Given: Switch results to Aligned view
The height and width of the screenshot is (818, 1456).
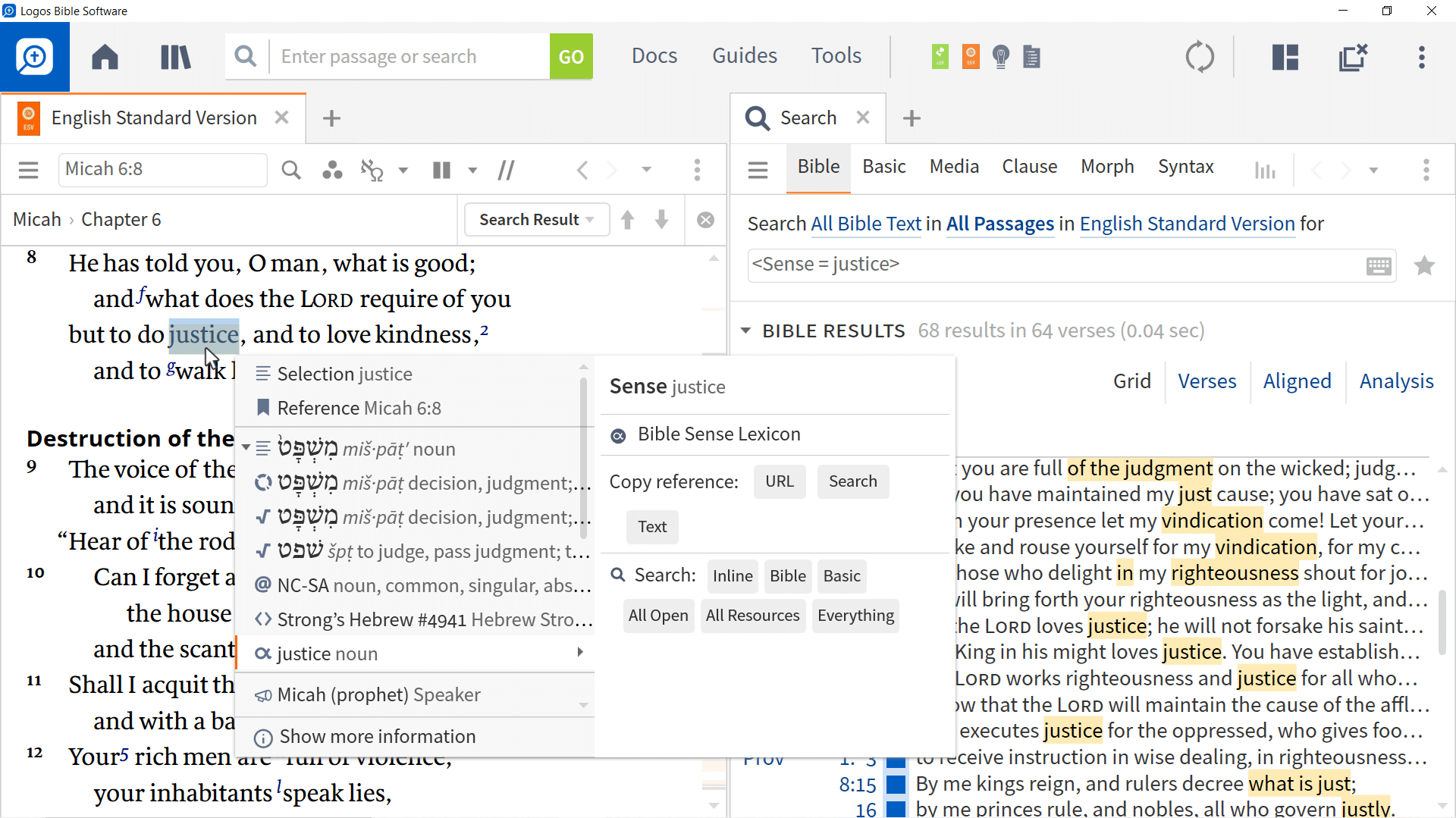Looking at the screenshot, I should pyautogui.click(x=1297, y=381).
